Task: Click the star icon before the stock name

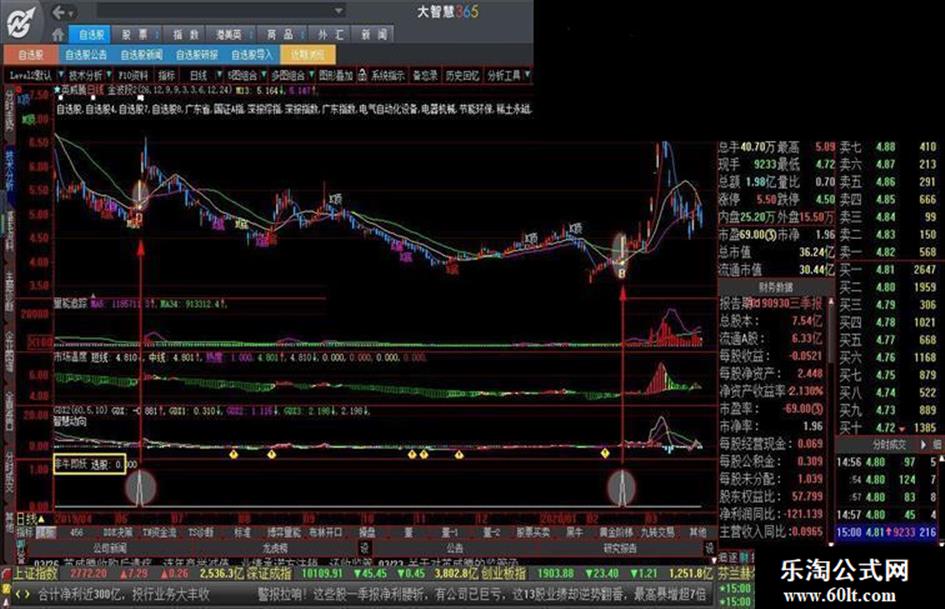Action: point(58,90)
